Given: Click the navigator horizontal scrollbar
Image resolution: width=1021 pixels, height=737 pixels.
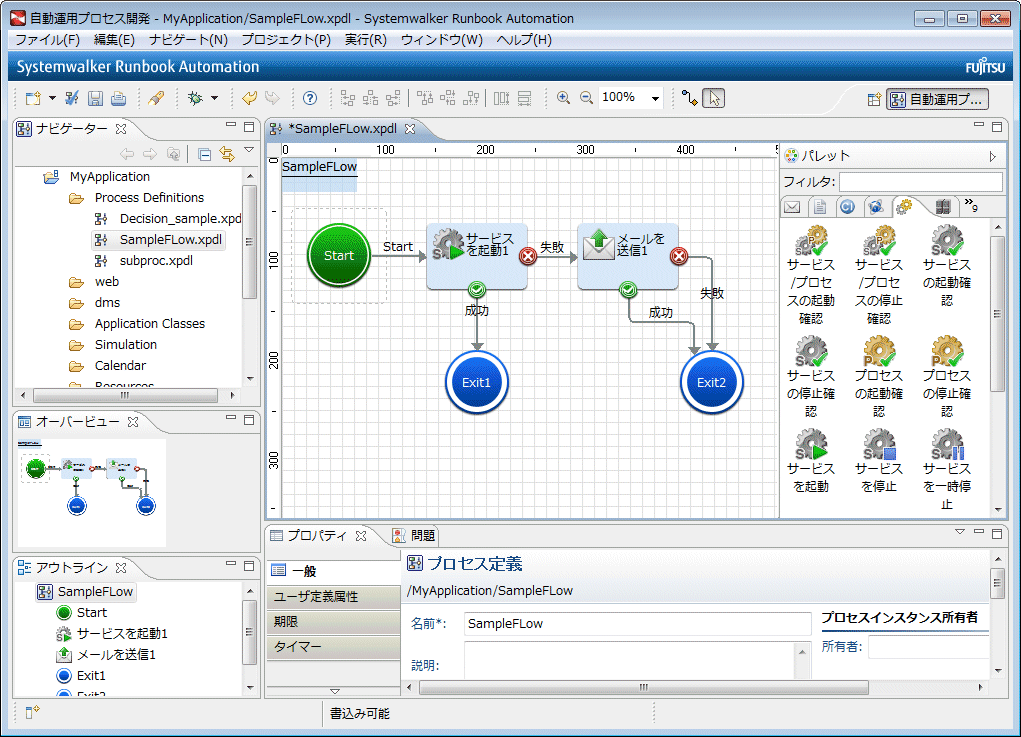Looking at the screenshot, I should coord(128,395).
